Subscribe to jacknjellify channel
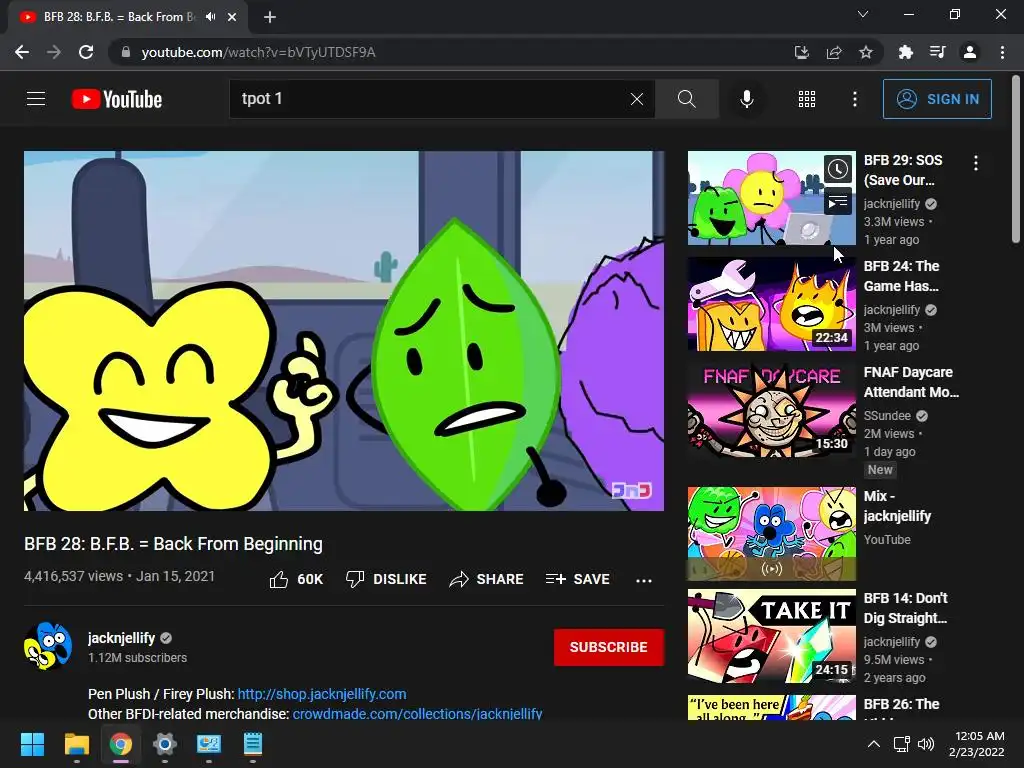This screenshot has width=1024, height=768. [x=609, y=647]
